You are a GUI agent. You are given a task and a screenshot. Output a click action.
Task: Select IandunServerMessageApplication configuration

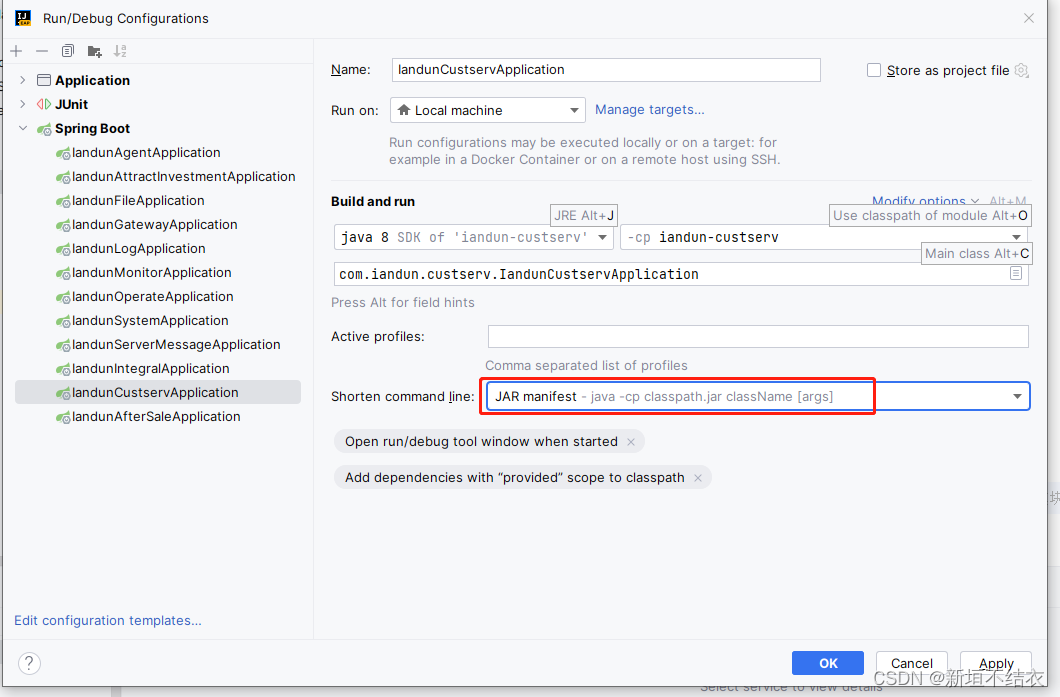click(x=176, y=345)
